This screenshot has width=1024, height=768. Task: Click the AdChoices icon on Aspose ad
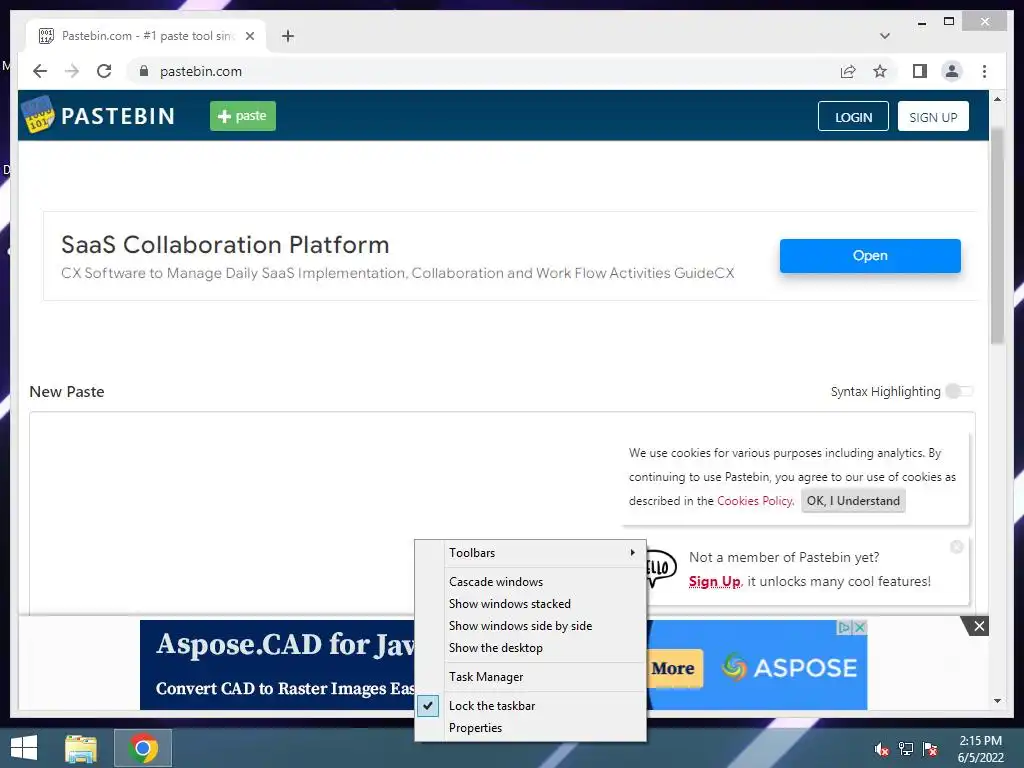point(844,627)
